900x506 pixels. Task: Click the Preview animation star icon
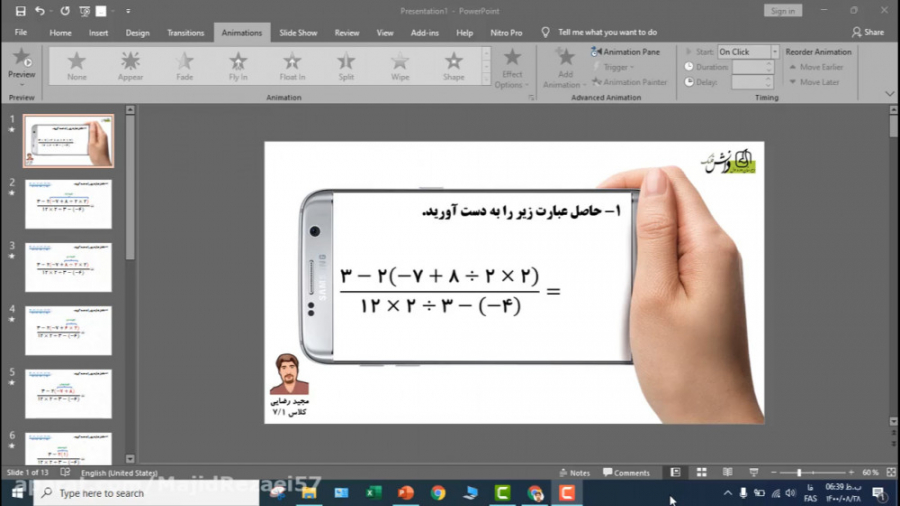[22, 58]
